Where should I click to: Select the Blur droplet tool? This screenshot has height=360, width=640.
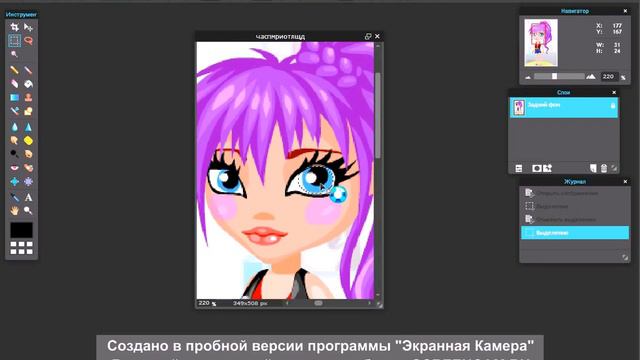14,127
